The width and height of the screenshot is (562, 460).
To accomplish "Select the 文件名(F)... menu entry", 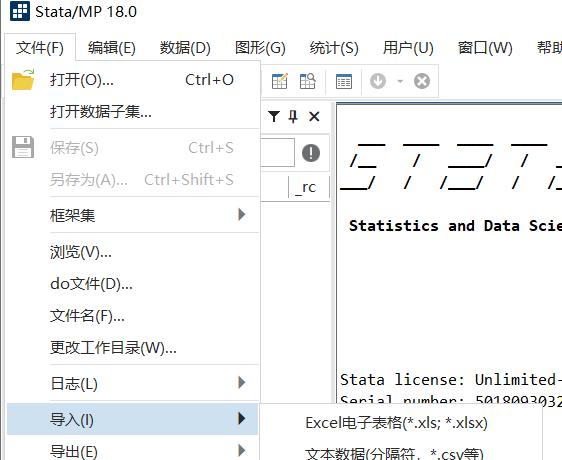I will click(133, 316).
